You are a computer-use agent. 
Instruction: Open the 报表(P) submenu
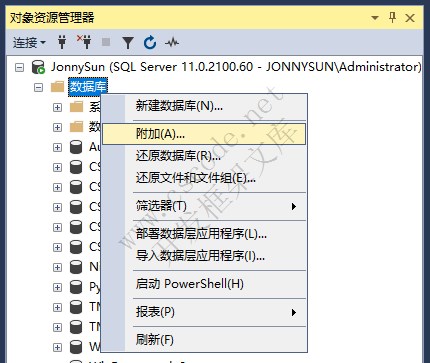tap(204, 312)
